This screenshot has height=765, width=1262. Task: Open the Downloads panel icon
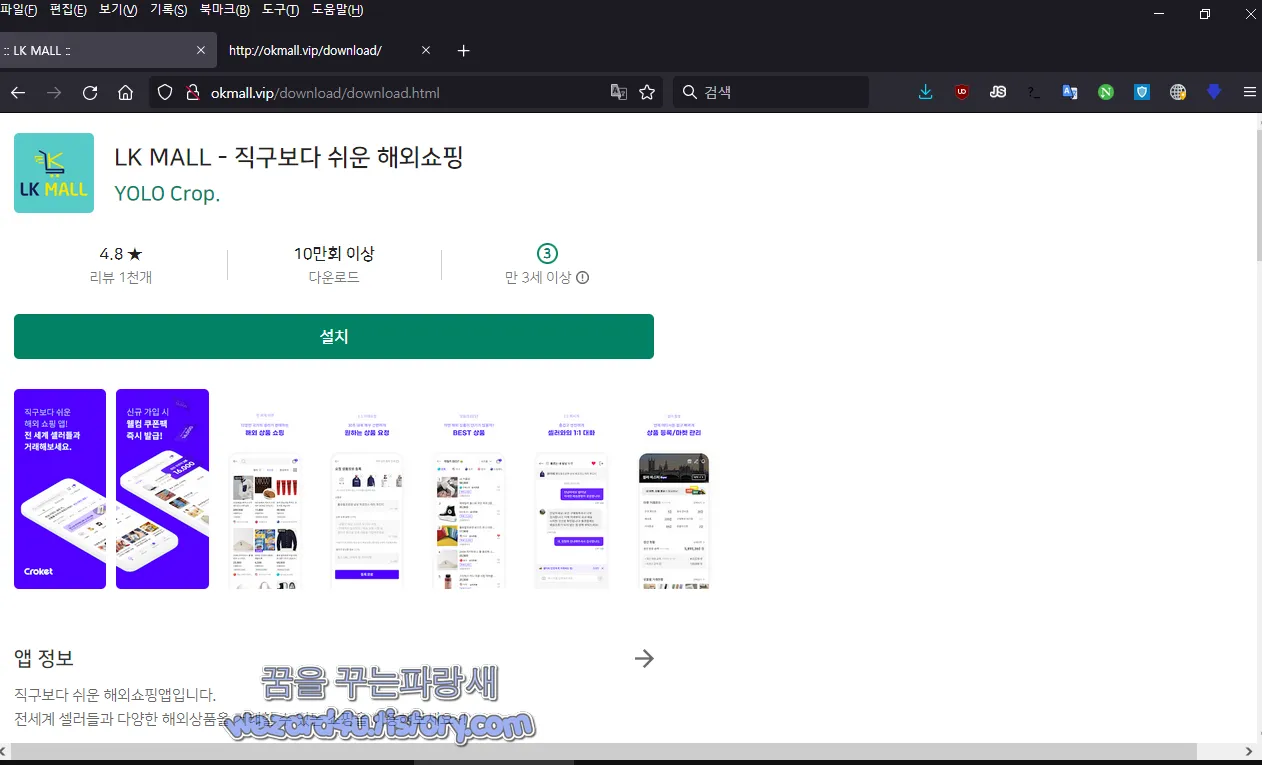click(x=925, y=92)
